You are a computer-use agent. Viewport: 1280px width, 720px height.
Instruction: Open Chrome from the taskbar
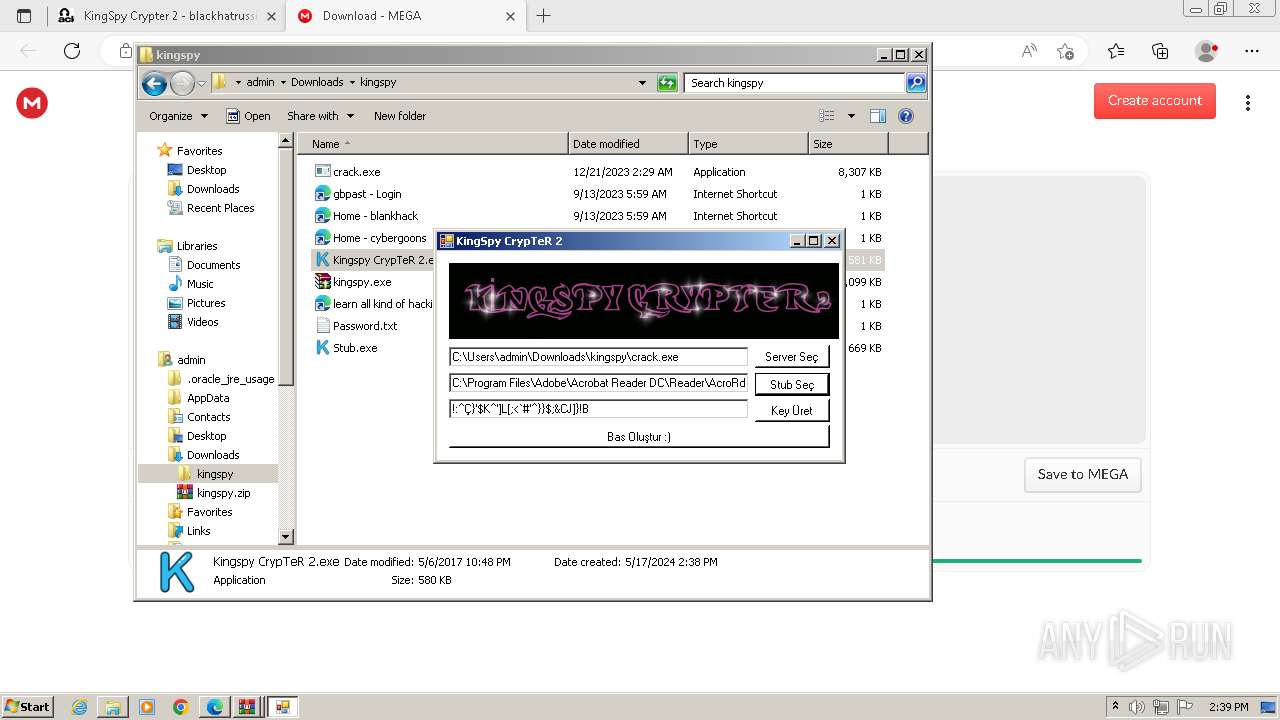(180, 707)
